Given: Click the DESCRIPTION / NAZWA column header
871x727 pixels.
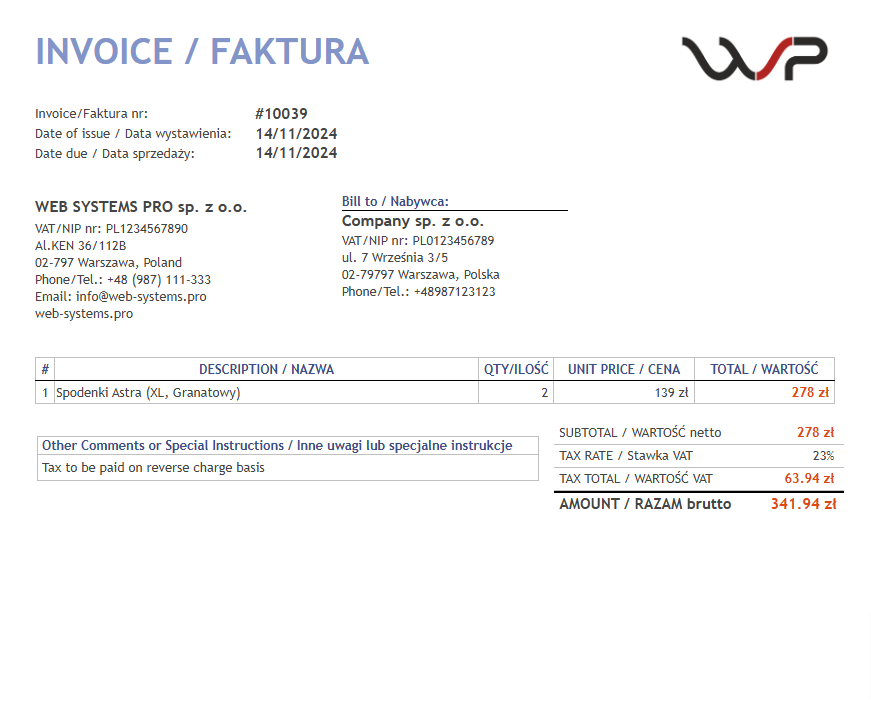Looking at the screenshot, I should [x=266, y=369].
